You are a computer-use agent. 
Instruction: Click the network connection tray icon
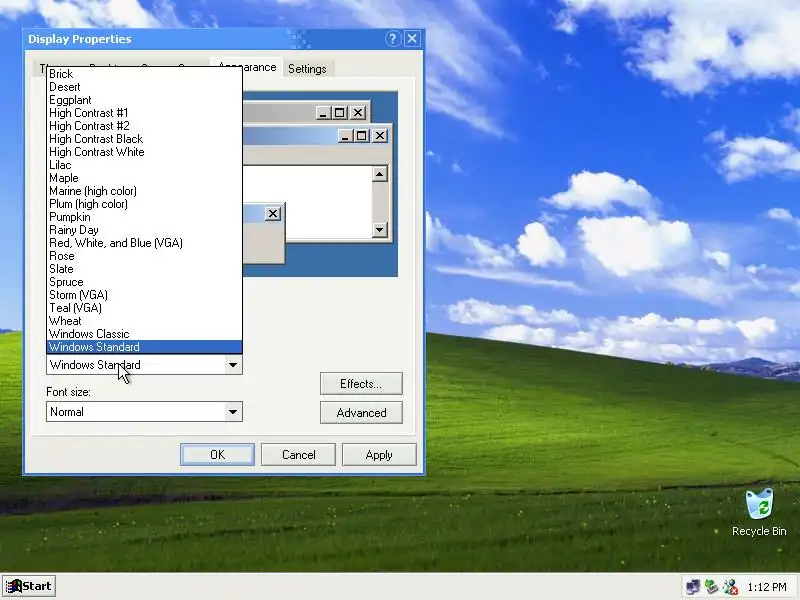pos(692,587)
